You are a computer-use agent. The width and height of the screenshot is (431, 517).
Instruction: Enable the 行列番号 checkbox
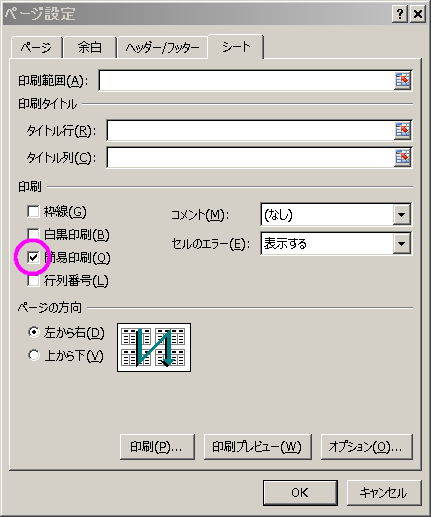coord(33,280)
